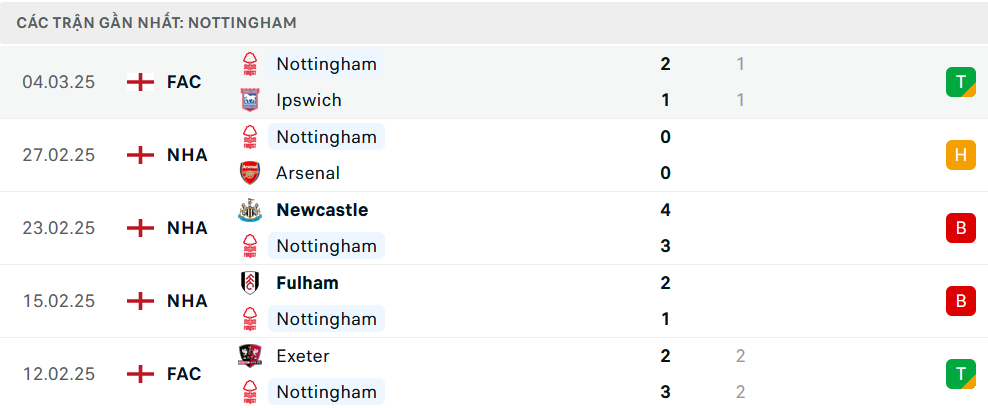The width and height of the screenshot is (988, 408).
Task: Click Nottingham crest in the Ipswich match
Action: [249, 64]
